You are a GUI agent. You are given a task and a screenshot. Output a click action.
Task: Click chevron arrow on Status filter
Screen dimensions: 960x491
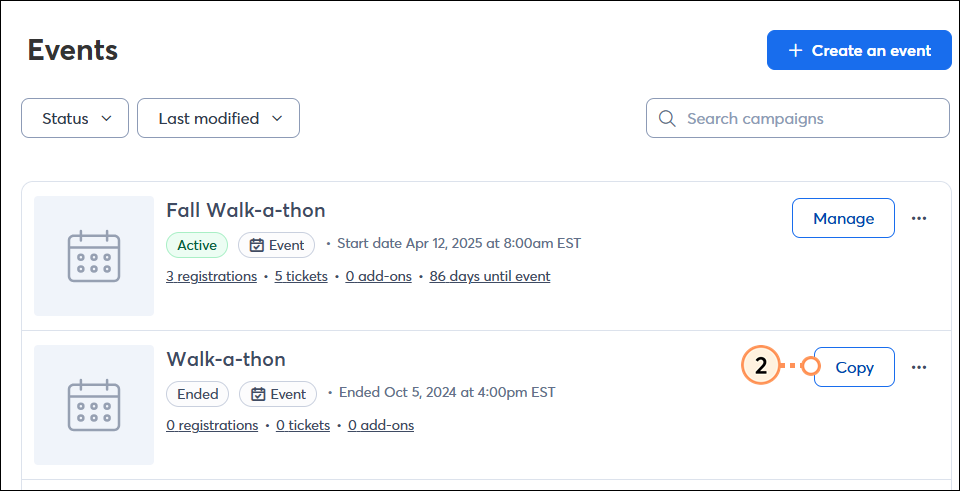(x=106, y=118)
